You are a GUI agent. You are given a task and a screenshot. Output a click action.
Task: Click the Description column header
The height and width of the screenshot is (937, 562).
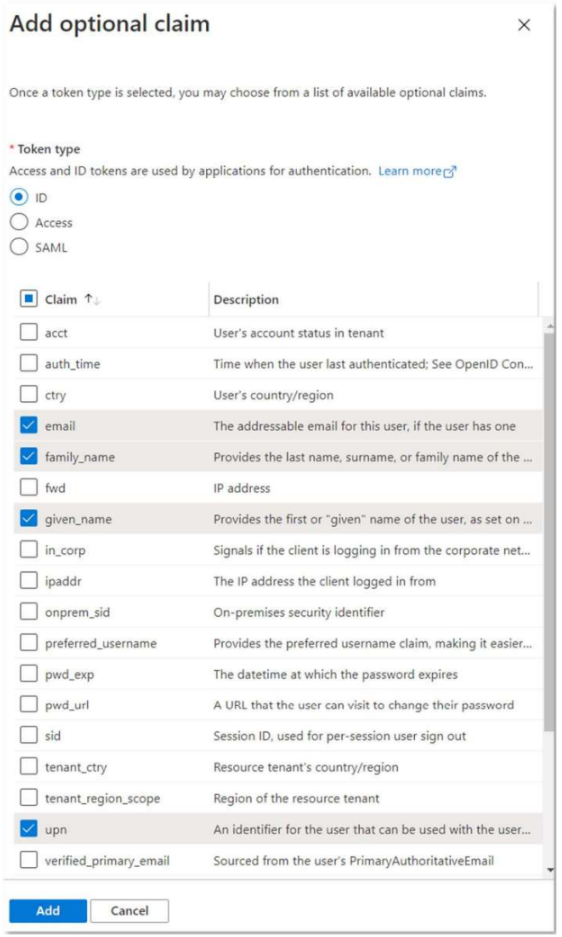coord(246,299)
